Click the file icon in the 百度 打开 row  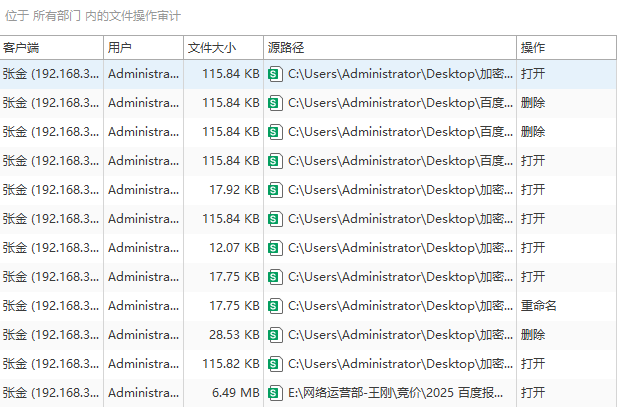pyautogui.click(x=275, y=160)
